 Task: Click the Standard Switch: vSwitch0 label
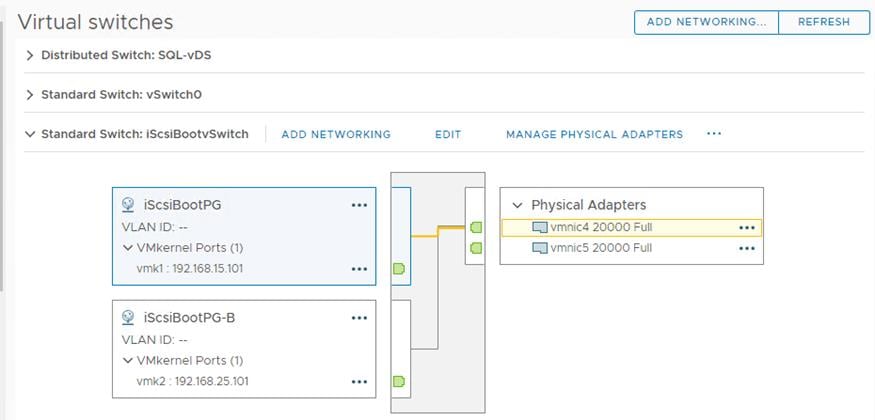pyautogui.click(x=122, y=95)
